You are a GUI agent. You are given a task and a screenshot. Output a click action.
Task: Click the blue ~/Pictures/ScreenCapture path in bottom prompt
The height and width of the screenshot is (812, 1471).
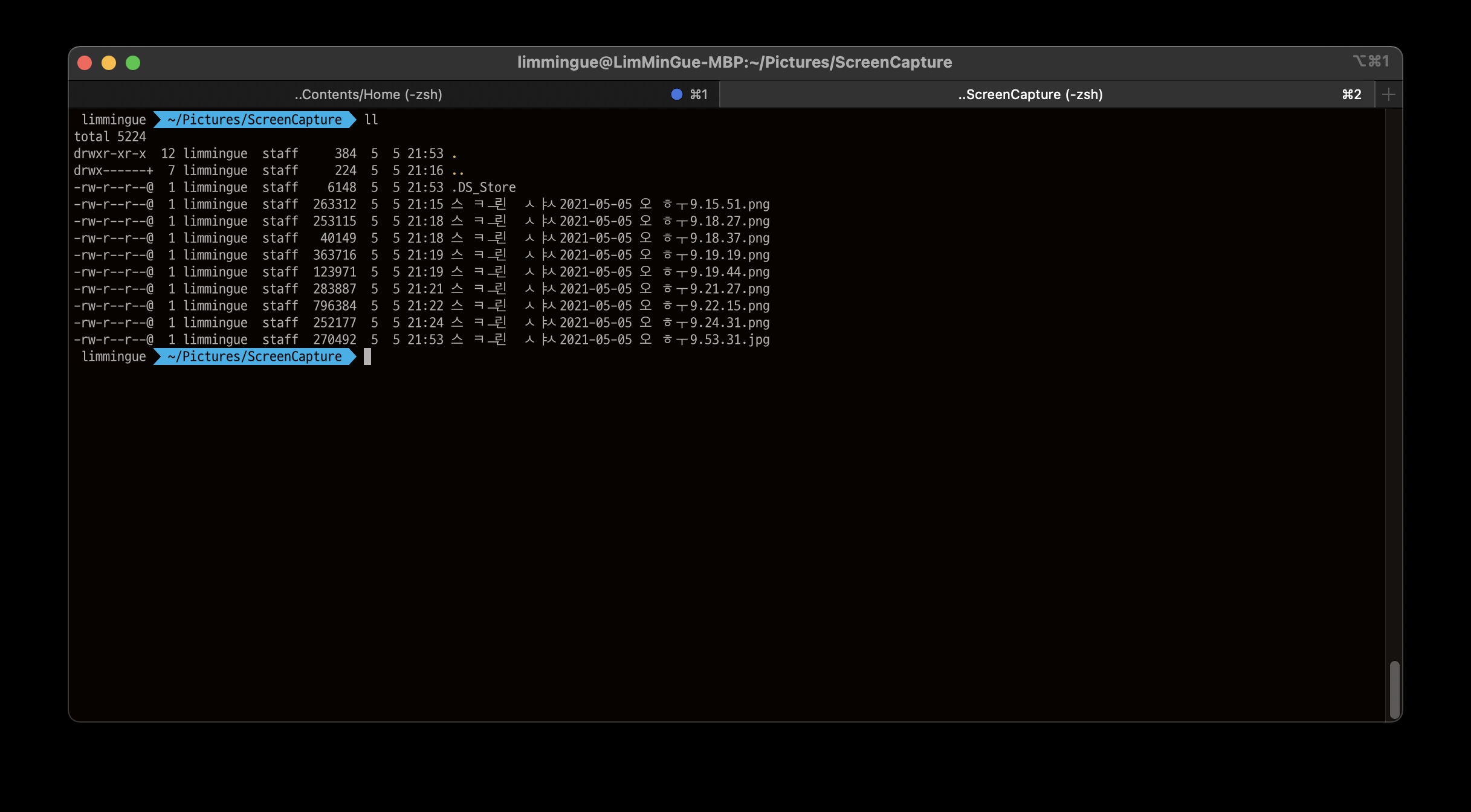(254, 356)
